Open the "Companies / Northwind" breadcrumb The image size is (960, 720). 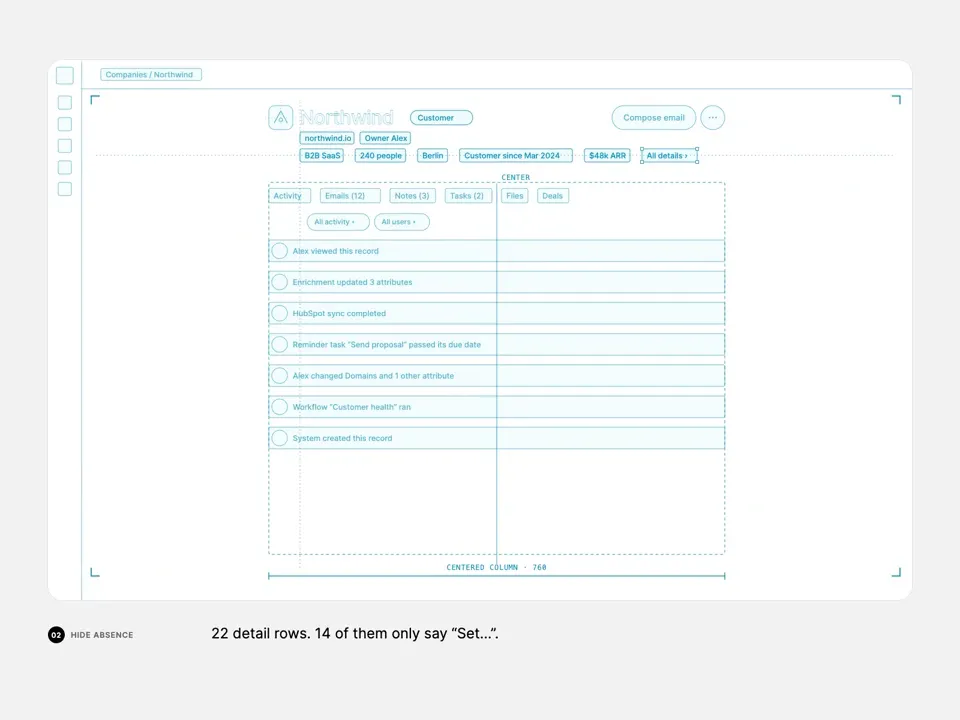151,75
